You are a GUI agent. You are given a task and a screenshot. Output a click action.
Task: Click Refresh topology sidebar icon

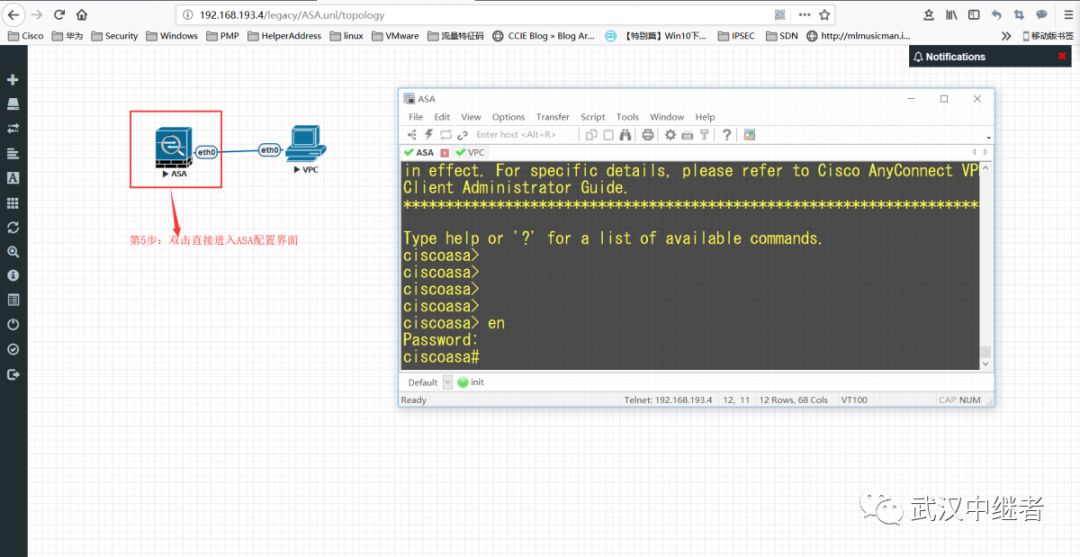pyautogui.click(x=12, y=227)
